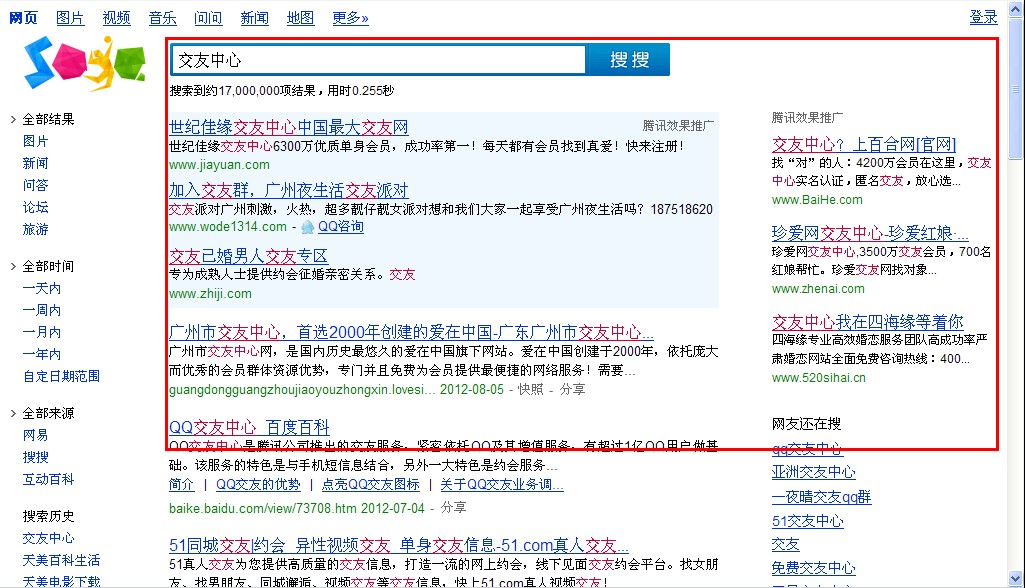Click the www.520sihai.cn URL text

coord(818,378)
